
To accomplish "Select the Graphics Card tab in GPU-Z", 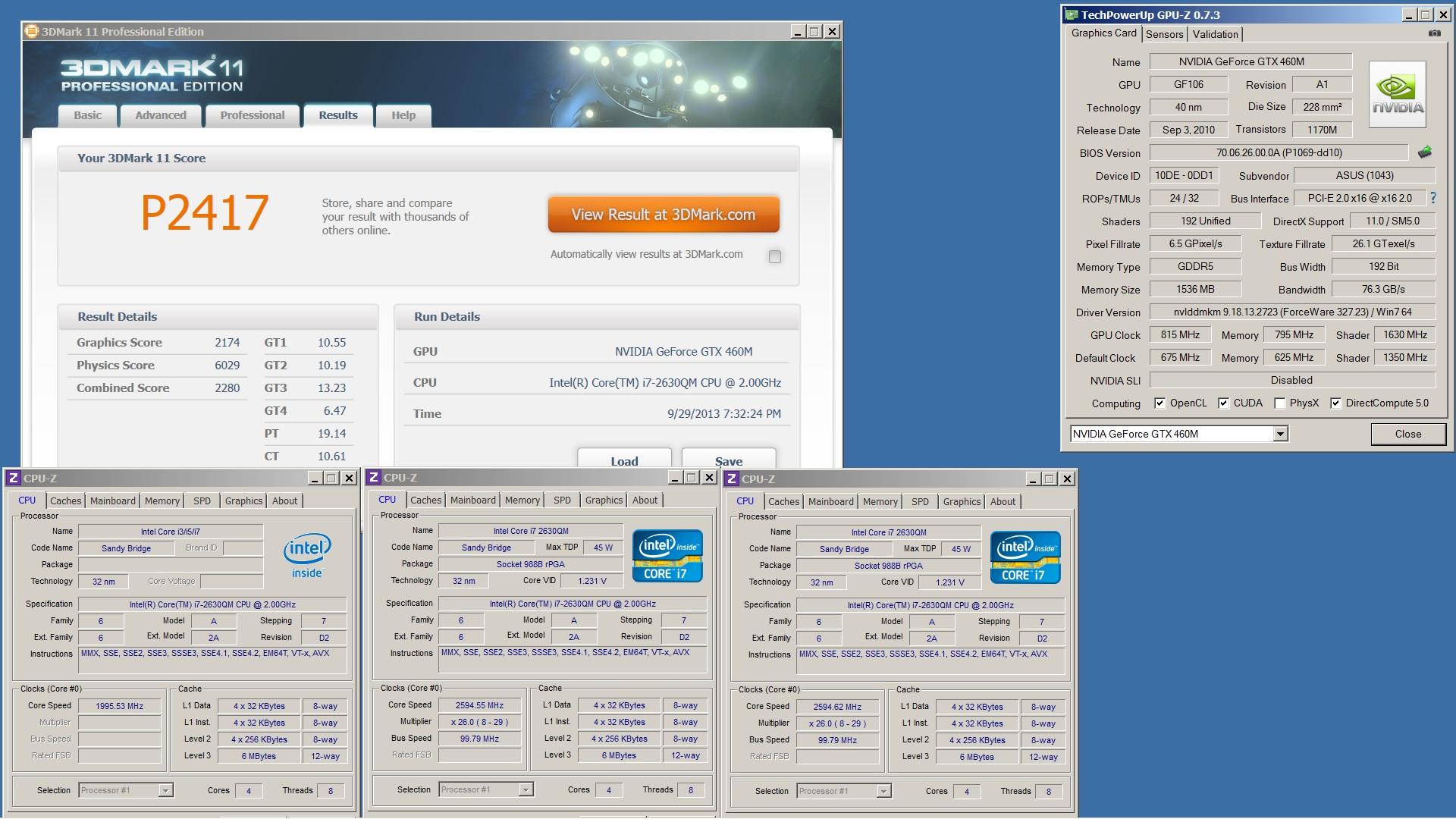I will click(x=1104, y=33).
